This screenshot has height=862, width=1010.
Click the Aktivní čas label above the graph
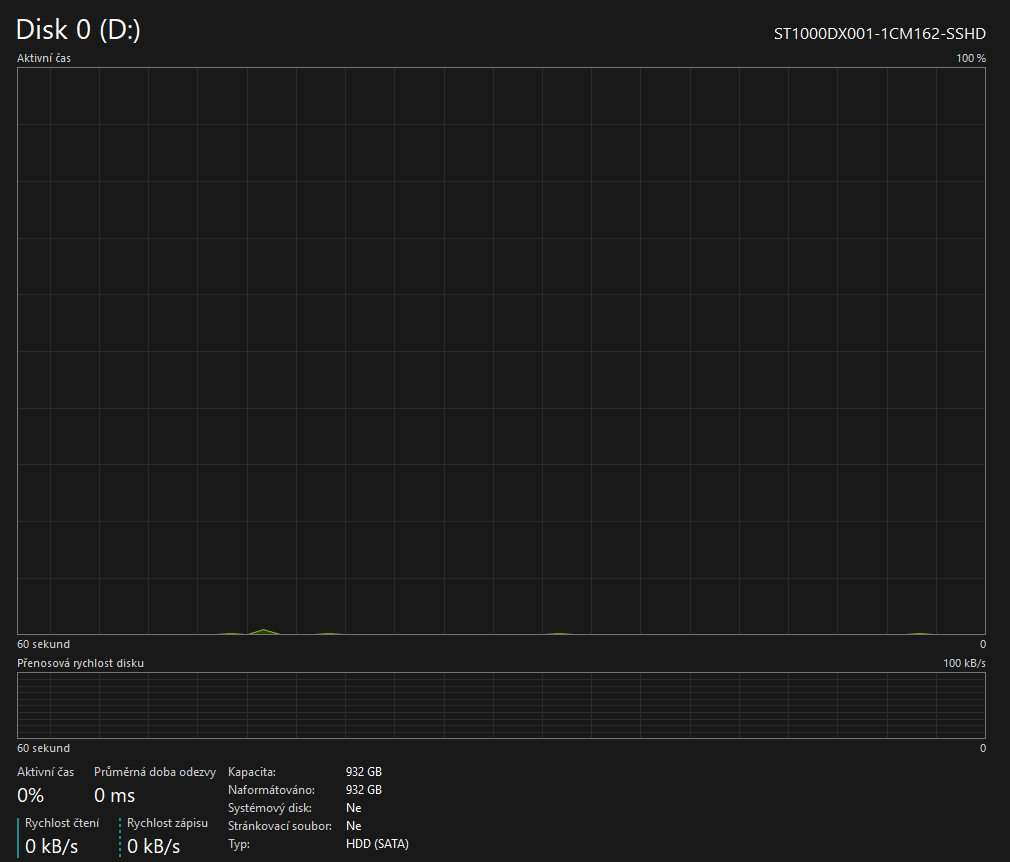tap(44, 58)
